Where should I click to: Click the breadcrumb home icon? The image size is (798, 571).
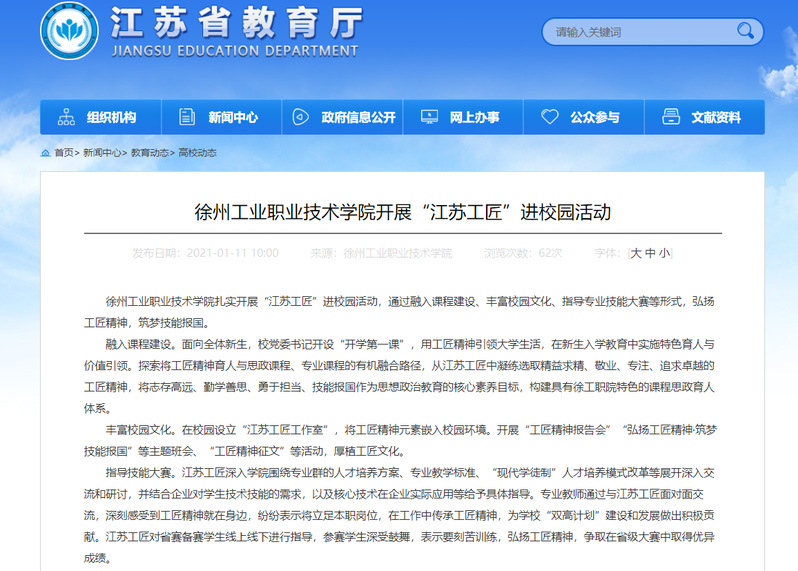46,153
